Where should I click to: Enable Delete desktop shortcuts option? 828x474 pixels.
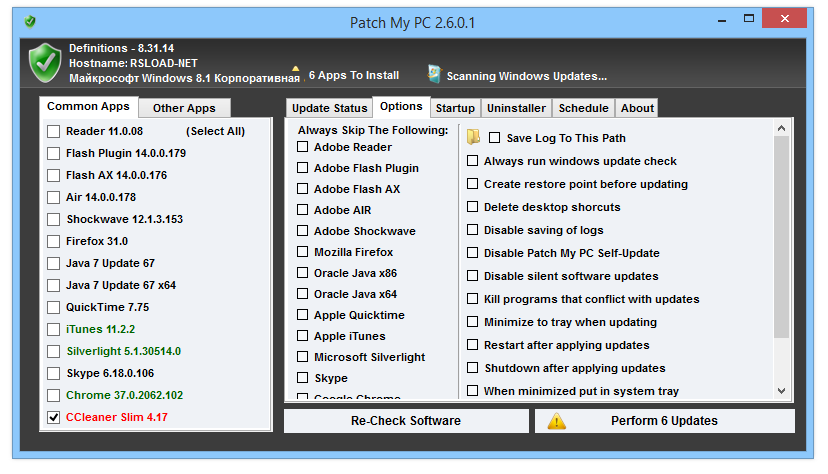[x=473, y=206]
